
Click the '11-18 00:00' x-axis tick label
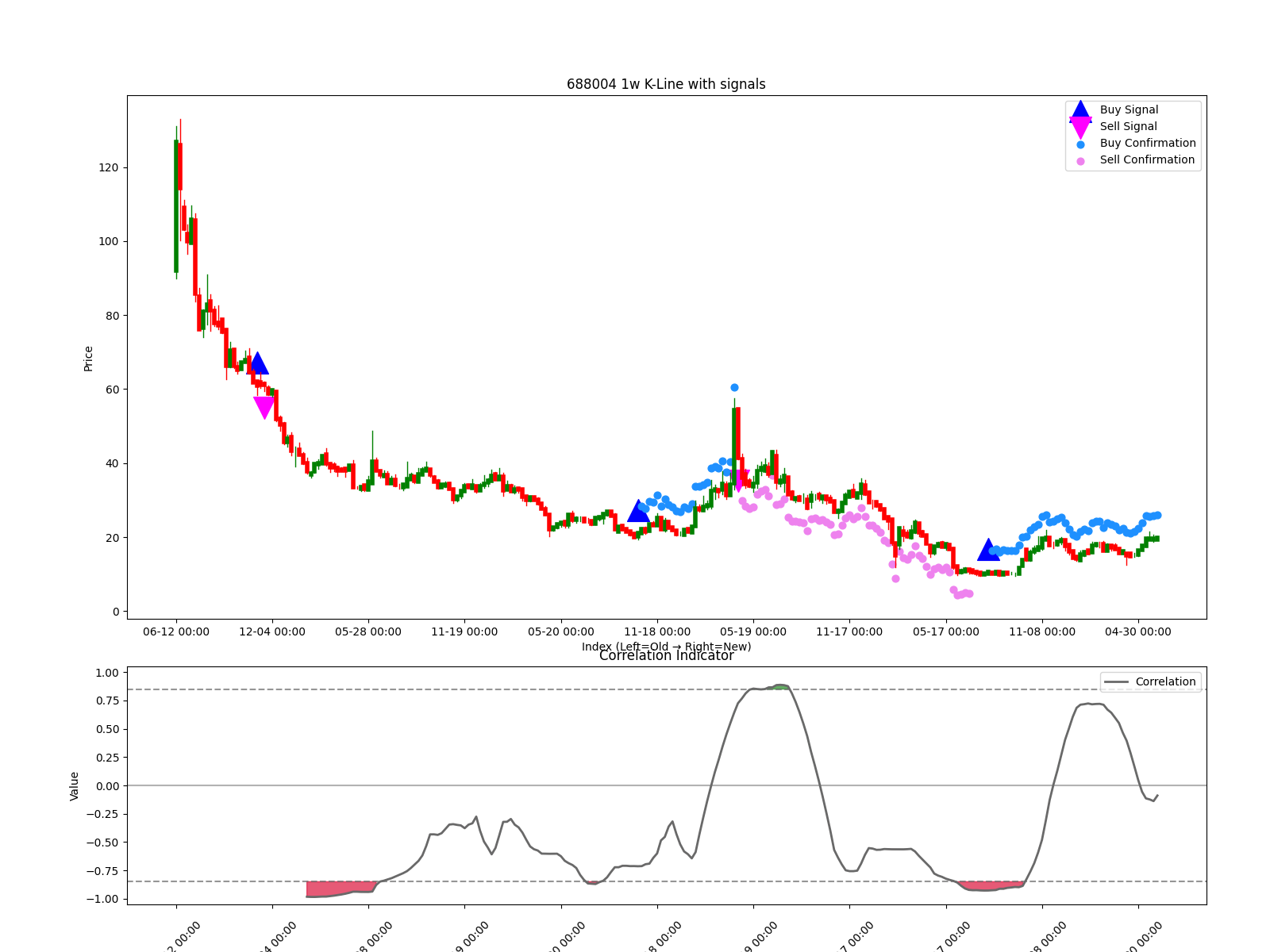pyautogui.click(x=657, y=631)
